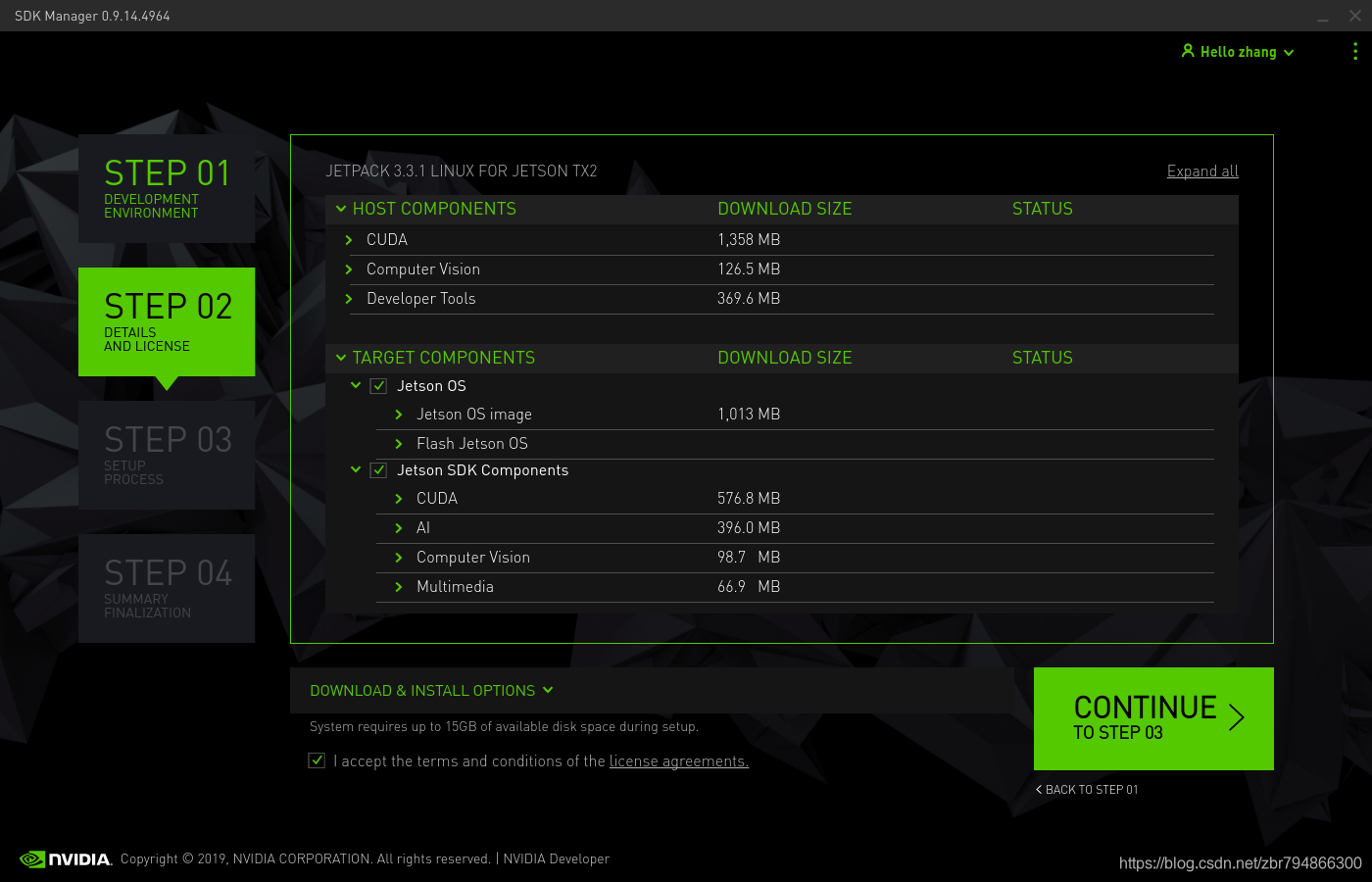Viewport: 1372px width, 882px height.
Task: Open Download & Install Options dropdown
Action: pyautogui.click(x=431, y=691)
